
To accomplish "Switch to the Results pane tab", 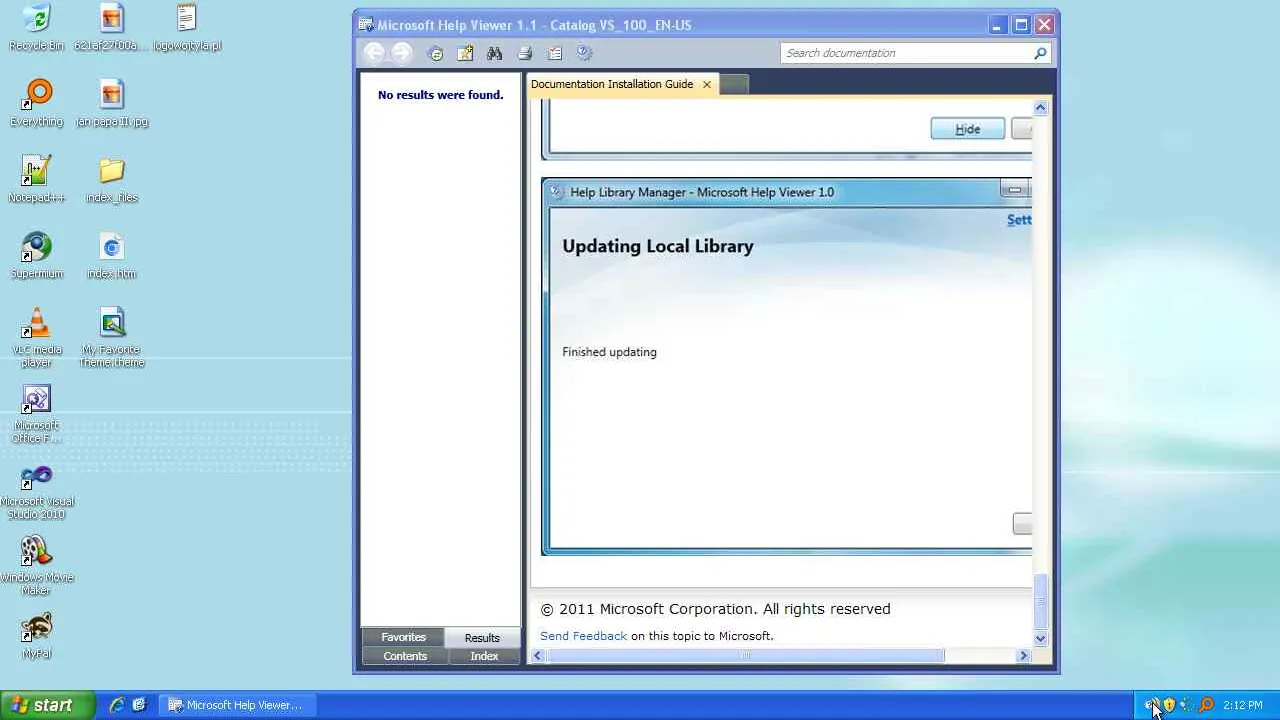I will (482, 638).
